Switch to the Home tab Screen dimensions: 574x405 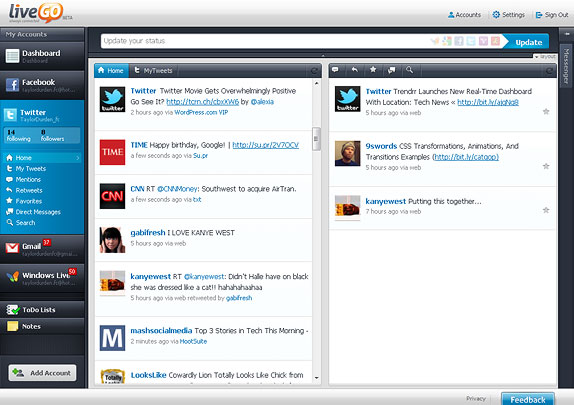pyautogui.click(x=111, y=71)
